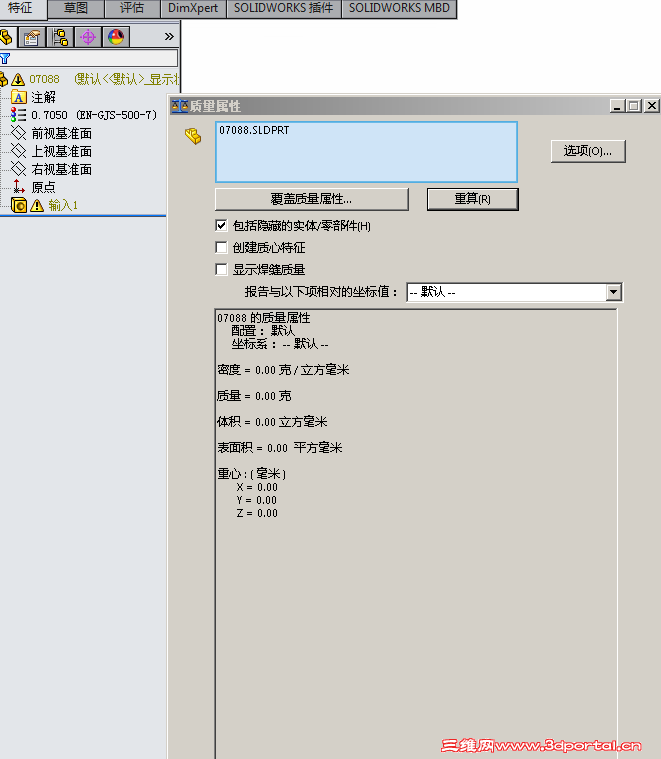Screen dimensions: 661x759
Task: Switch to the 草图 tab
Action: [76, 8]
